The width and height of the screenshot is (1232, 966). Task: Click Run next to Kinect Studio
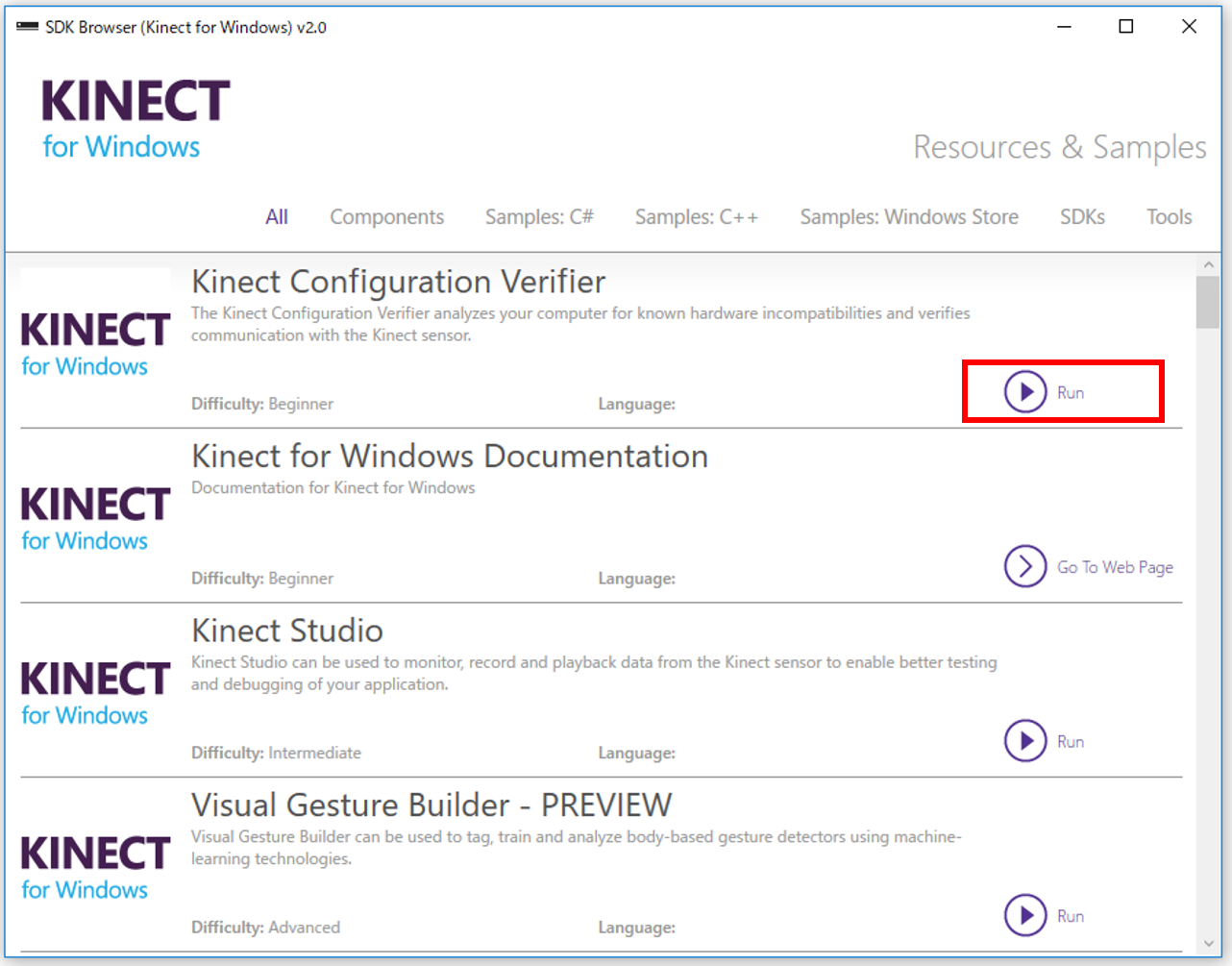pos(1070,741)
